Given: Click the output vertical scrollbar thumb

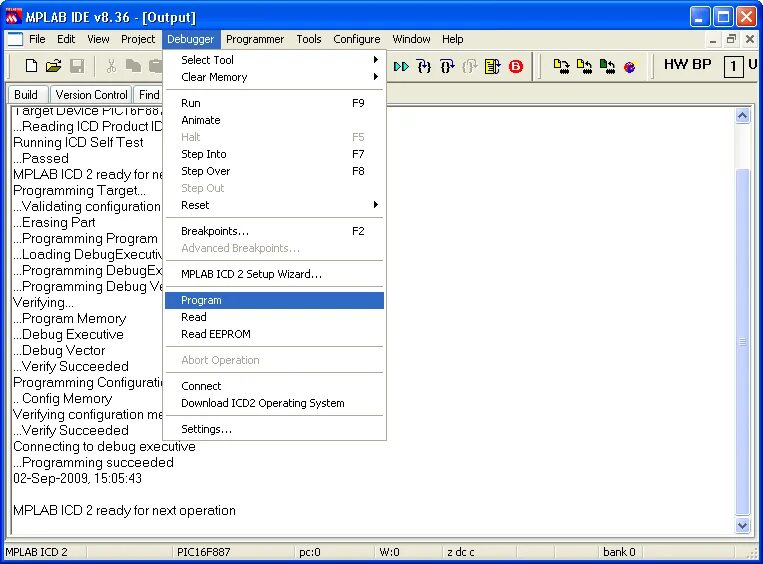Looking at the screenshot, I should [742, 342].
